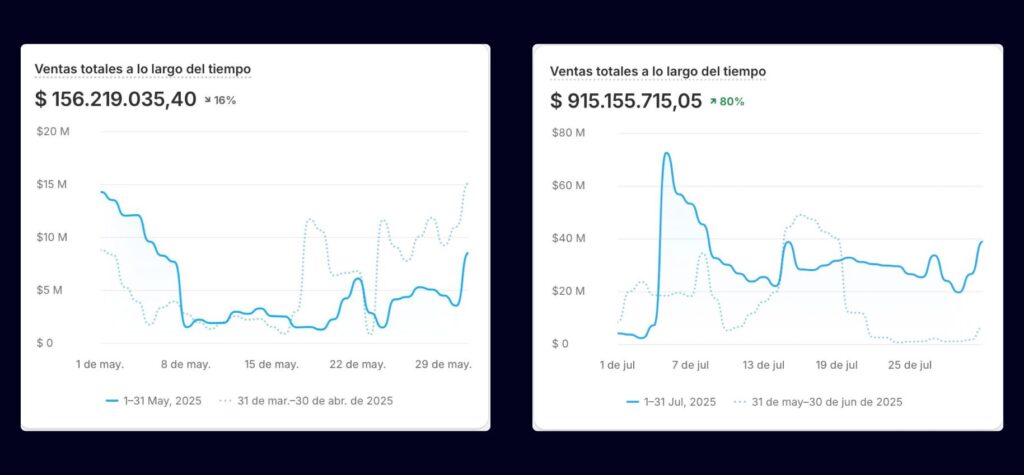
Task: Open the left "Ventas totales a lo largo del tiempo" title
Action: [142, 69]
